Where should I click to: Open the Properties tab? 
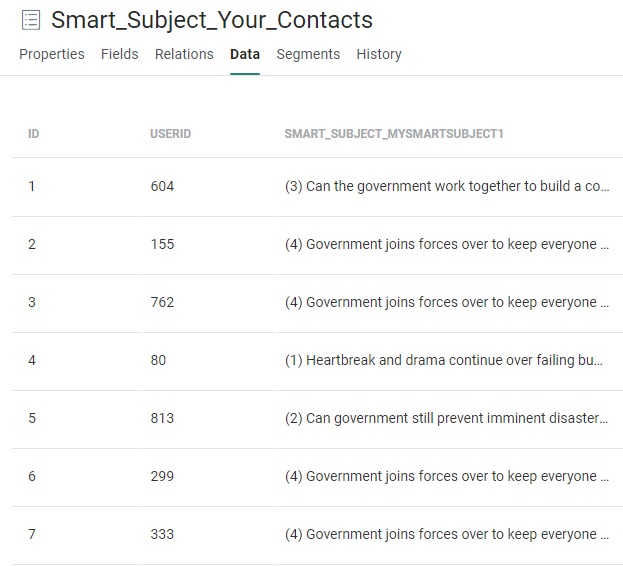pyautogui.click(x=52, y=54)
